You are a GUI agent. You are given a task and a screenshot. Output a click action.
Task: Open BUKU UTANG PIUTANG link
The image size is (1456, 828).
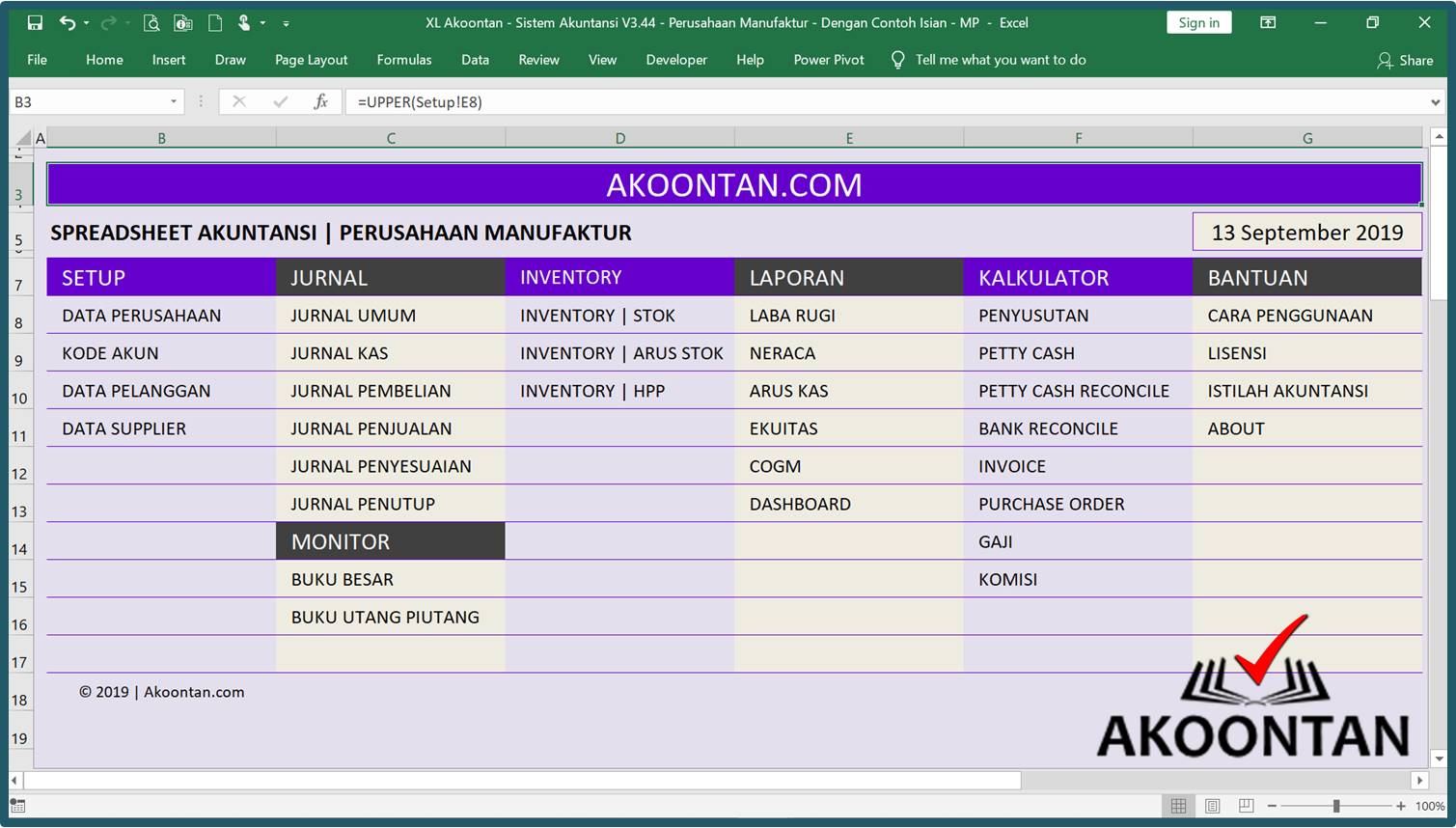click(x=385, y=617)
